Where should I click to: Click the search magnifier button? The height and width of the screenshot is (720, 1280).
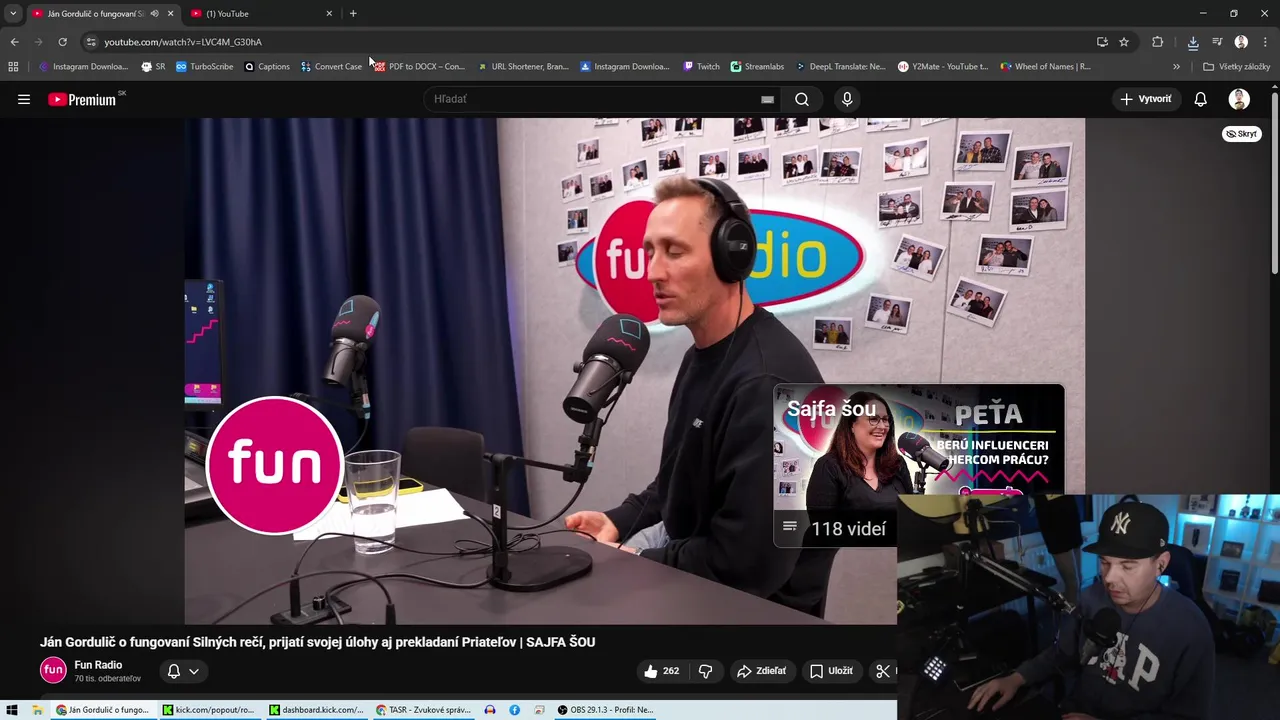click(x=802, y=99)
